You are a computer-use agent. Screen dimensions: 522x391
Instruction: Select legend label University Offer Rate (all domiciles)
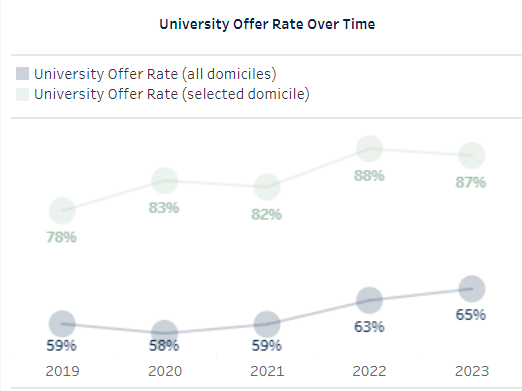tap(155, 74)
